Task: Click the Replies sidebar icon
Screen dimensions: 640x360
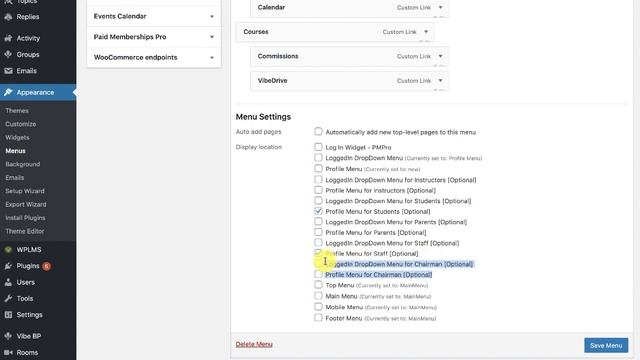Action: click(8, 17)
